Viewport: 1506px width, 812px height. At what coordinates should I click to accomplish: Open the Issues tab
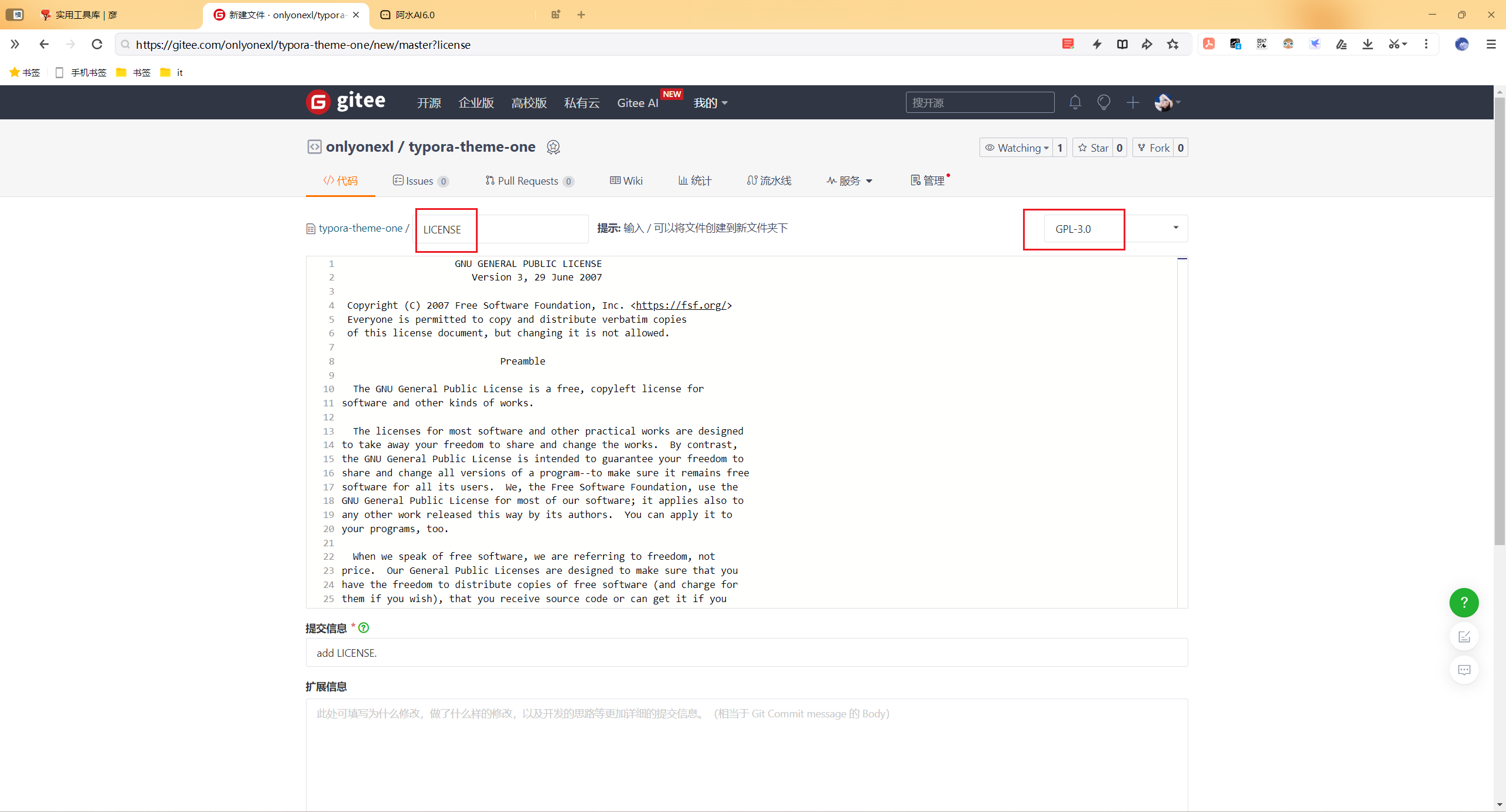[x=421, y=181]
